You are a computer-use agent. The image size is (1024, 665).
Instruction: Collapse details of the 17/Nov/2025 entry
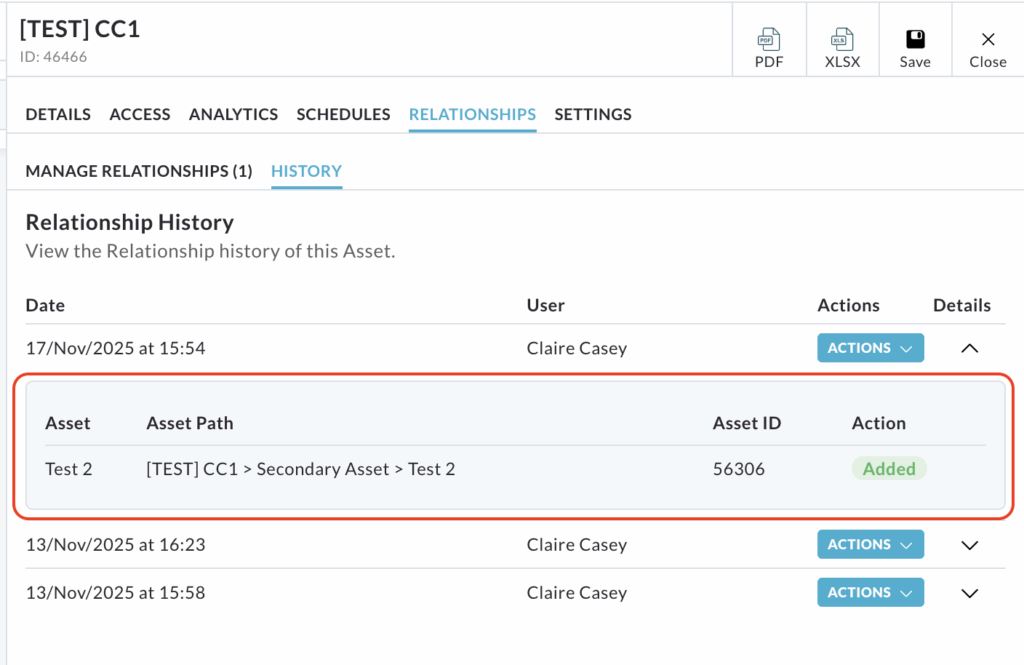(x=968, y=349)
